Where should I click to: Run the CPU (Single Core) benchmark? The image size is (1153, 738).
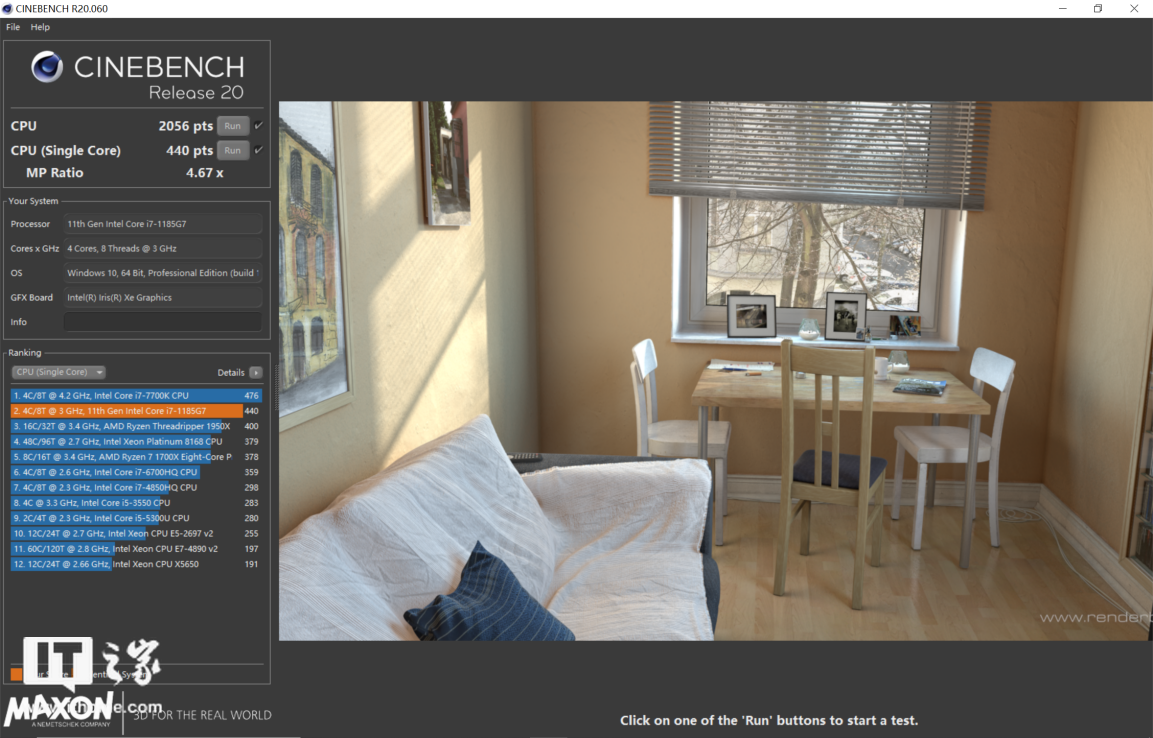click(232, 151)
